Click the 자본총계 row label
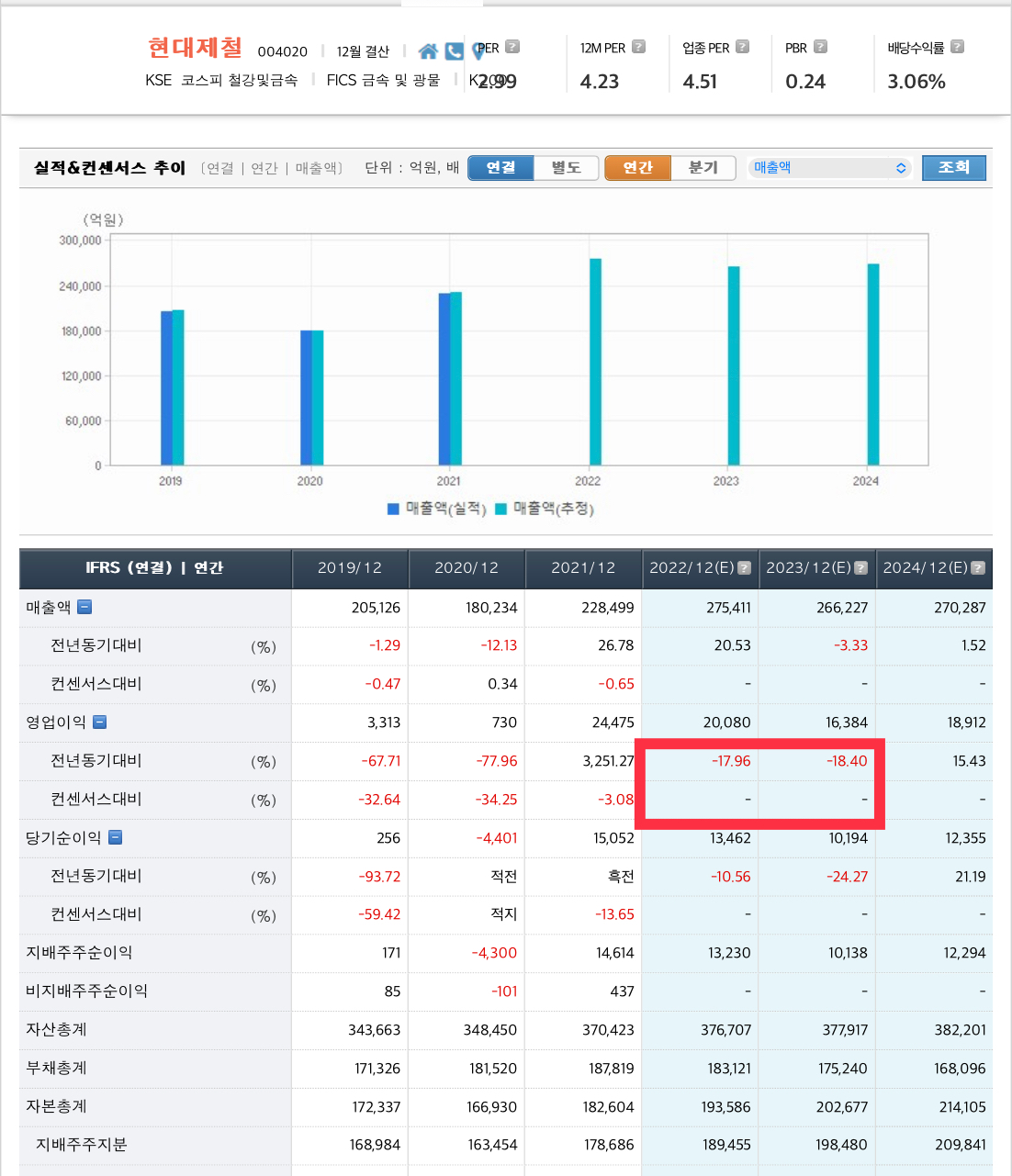The image size is (1012, 1176). pos(56,1107)
